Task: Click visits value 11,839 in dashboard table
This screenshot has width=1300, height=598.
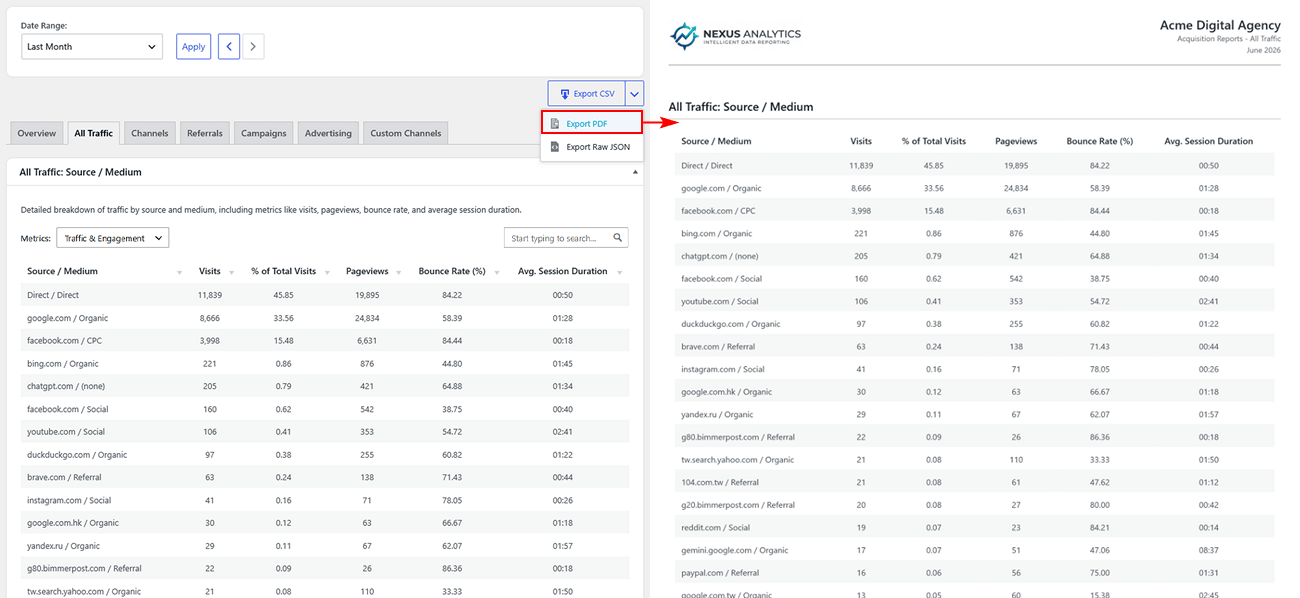Action: (x=210, y=295)
